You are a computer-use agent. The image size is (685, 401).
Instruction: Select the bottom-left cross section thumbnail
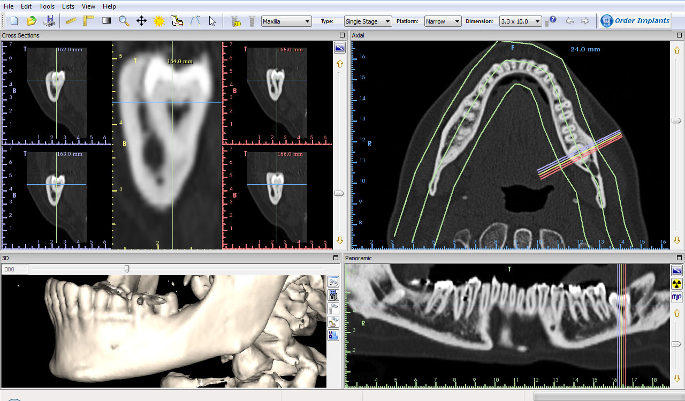click(x=57, y=197)
